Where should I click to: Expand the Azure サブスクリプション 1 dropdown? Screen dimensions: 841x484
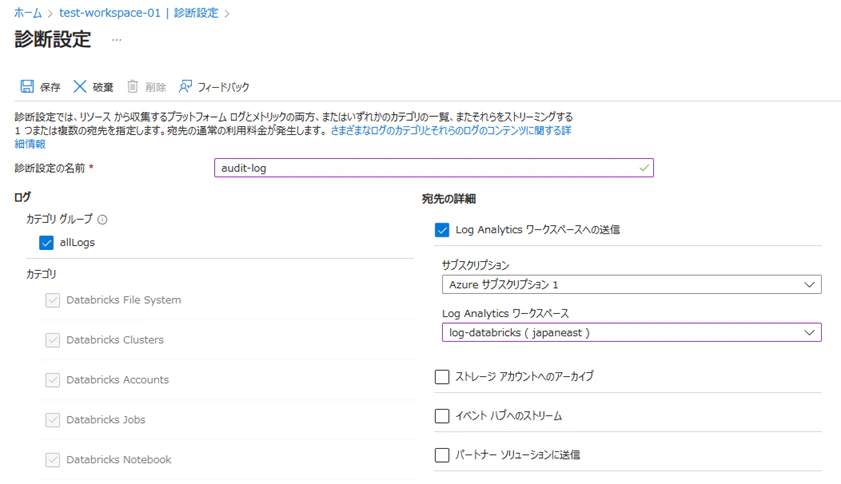pyautogui.click(x=631, y=284)
